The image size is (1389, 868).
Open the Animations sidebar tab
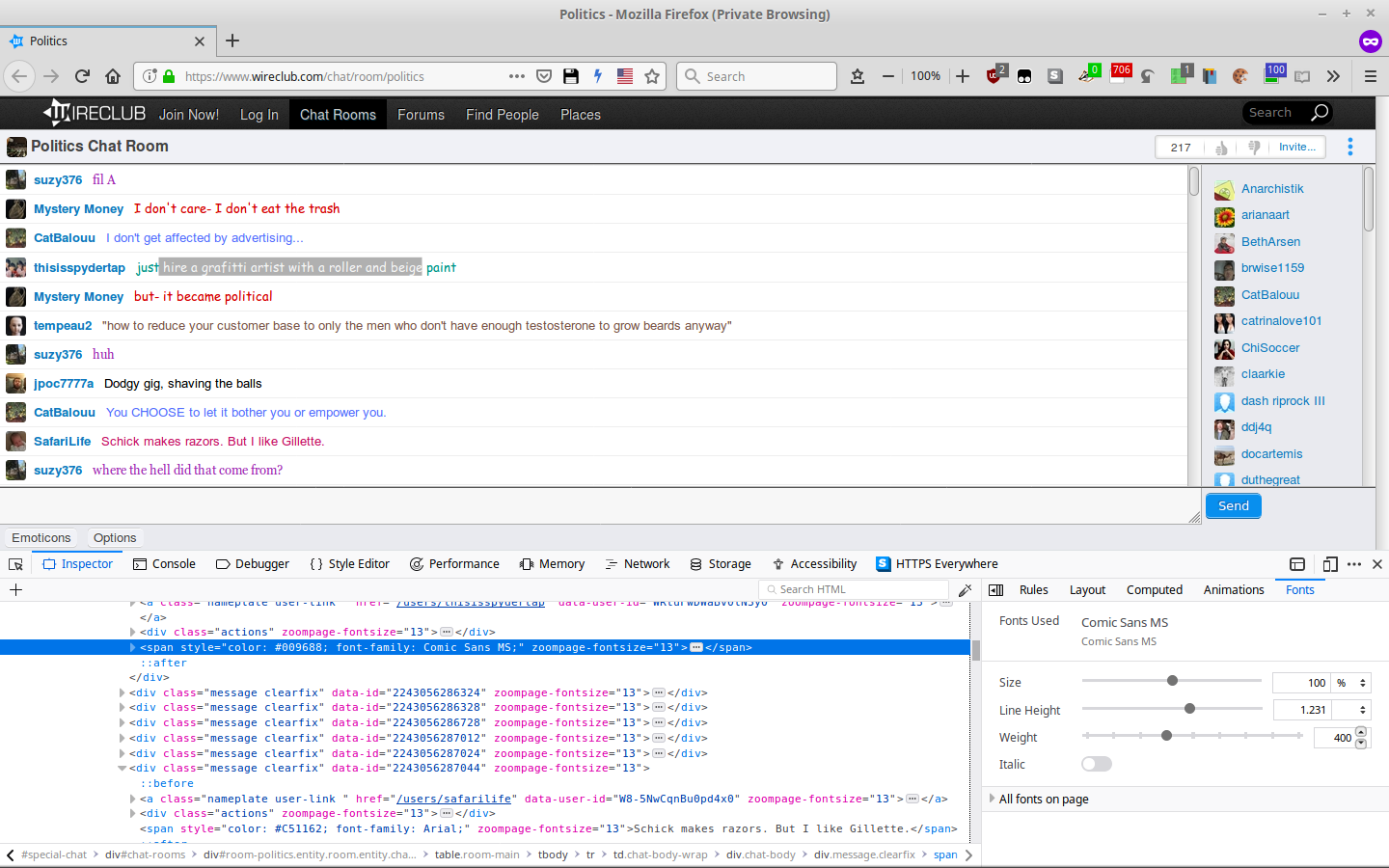coord(1234,590)
